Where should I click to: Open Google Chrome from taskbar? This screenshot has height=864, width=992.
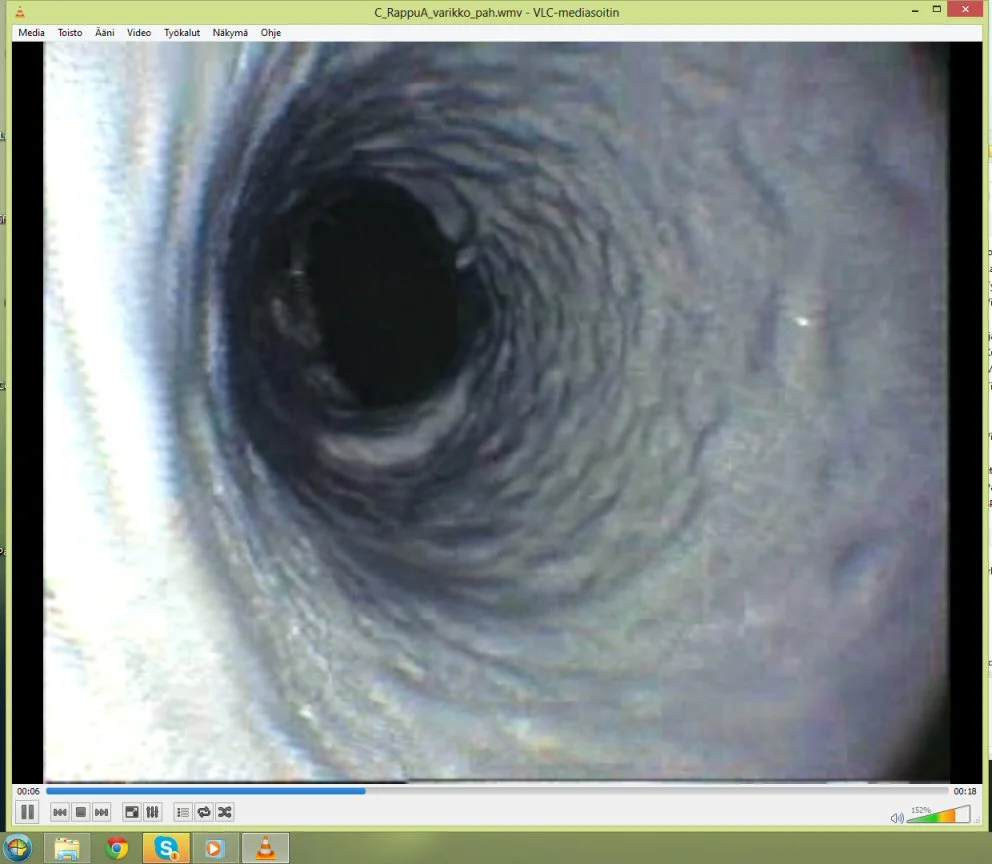(x=117, y=848)
